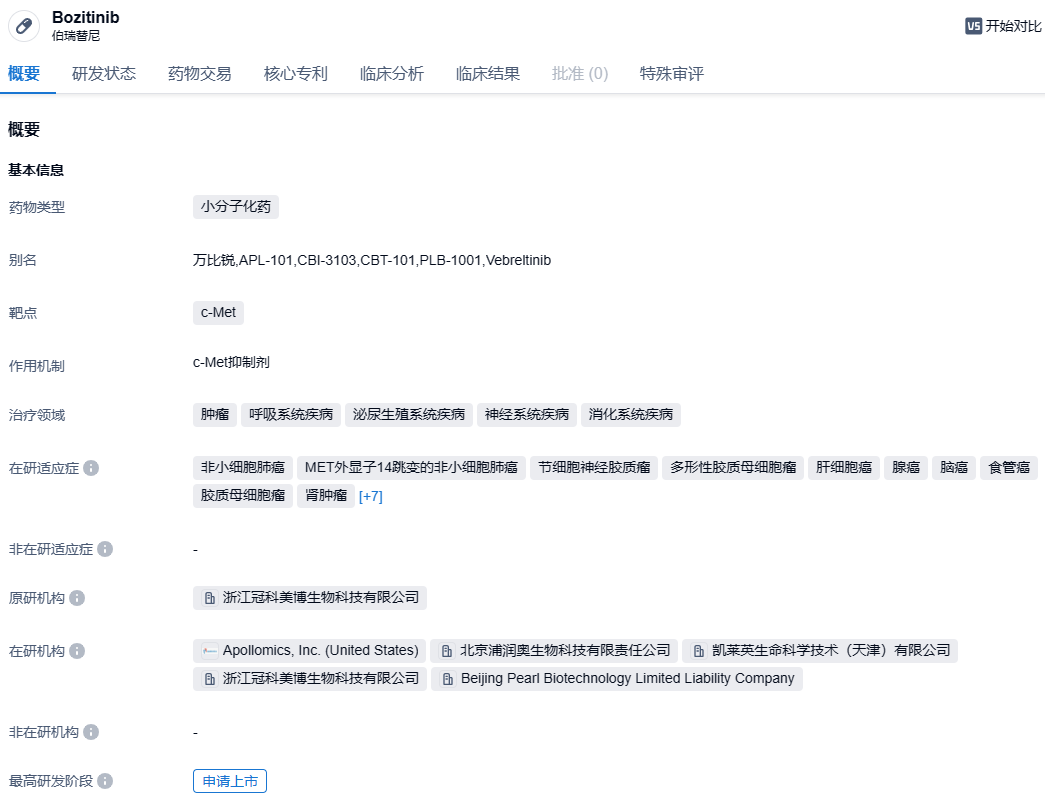Viewport: 1045px width, 812px height.
Task: Click info icon beside 最高研发阶段
Action: pyautogui.click(x=105, y=781)
